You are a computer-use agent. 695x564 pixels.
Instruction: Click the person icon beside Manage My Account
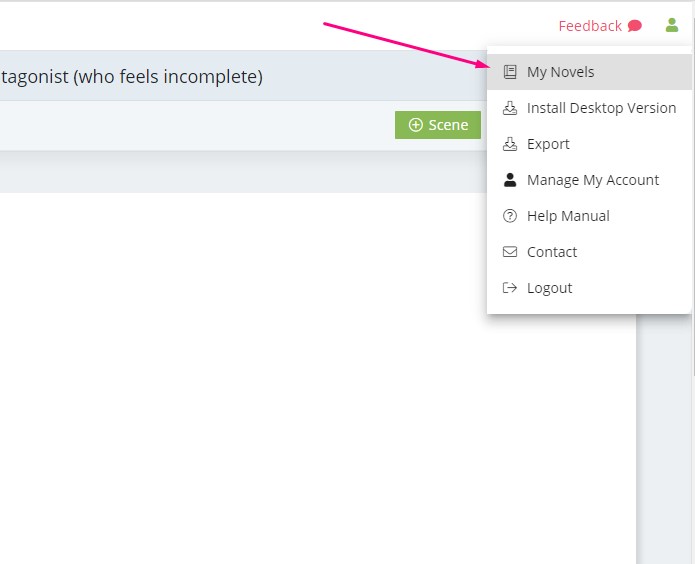510,180
